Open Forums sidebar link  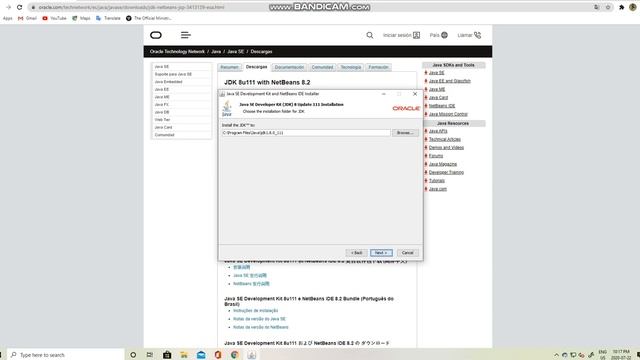pos(436,156)
